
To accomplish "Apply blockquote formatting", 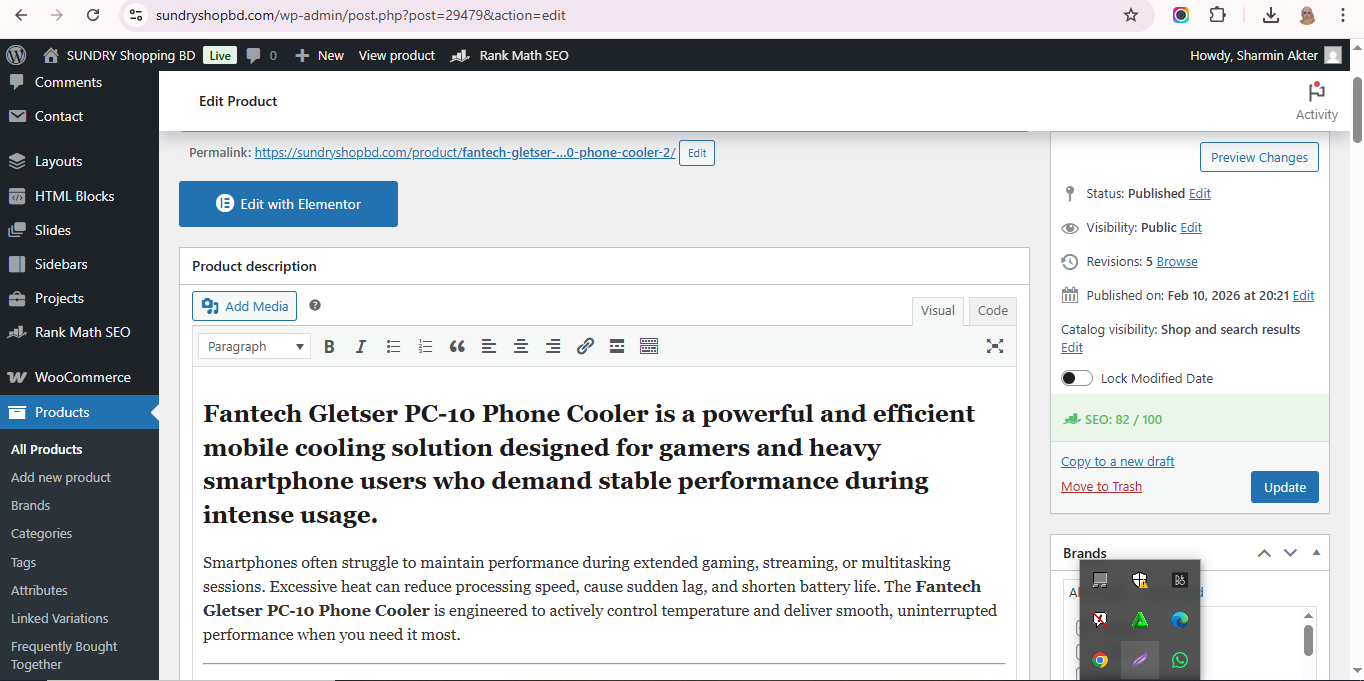I will [x=457, y=346].
